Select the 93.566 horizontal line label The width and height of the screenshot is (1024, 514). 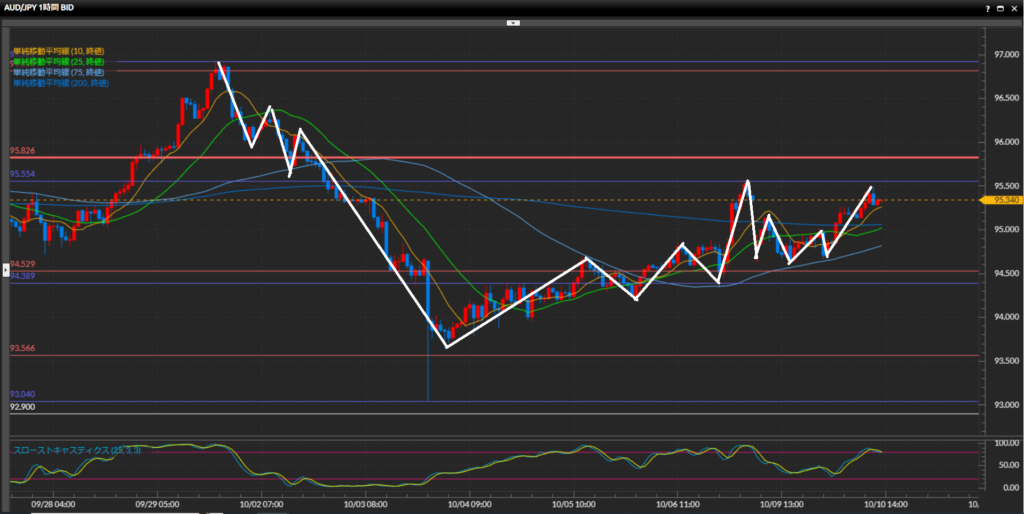(22, 348)
